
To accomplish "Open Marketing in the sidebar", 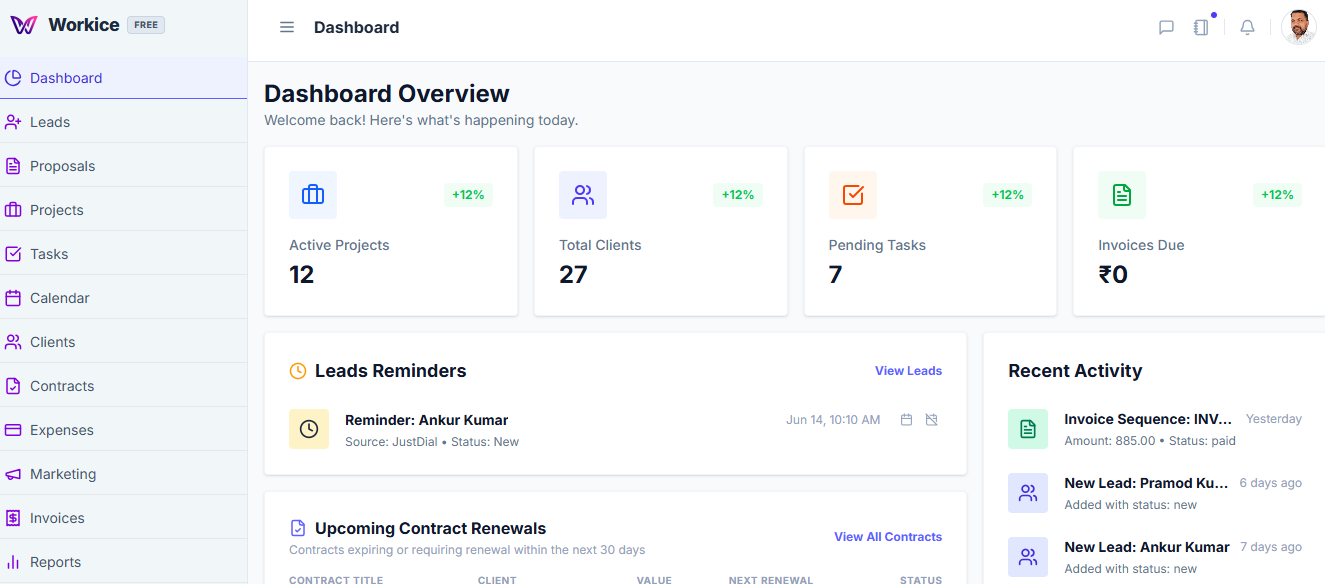I will [x=123, y=474].
